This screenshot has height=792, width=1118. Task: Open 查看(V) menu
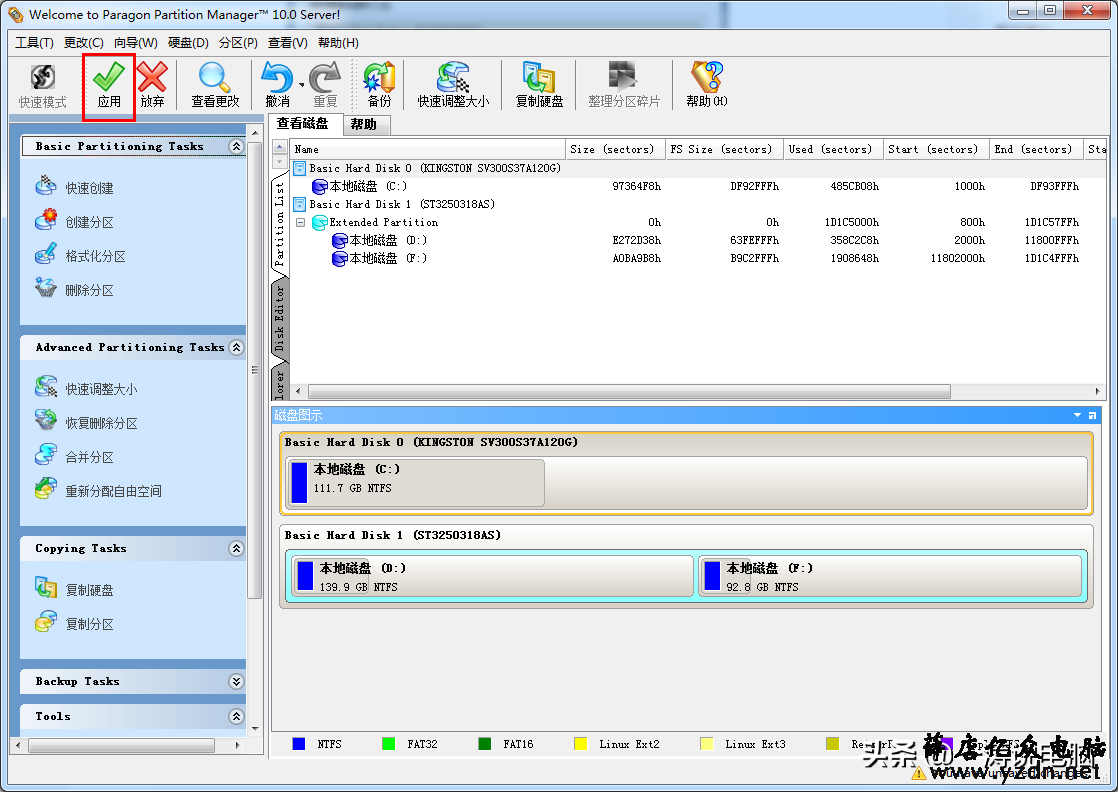[287, 43]
